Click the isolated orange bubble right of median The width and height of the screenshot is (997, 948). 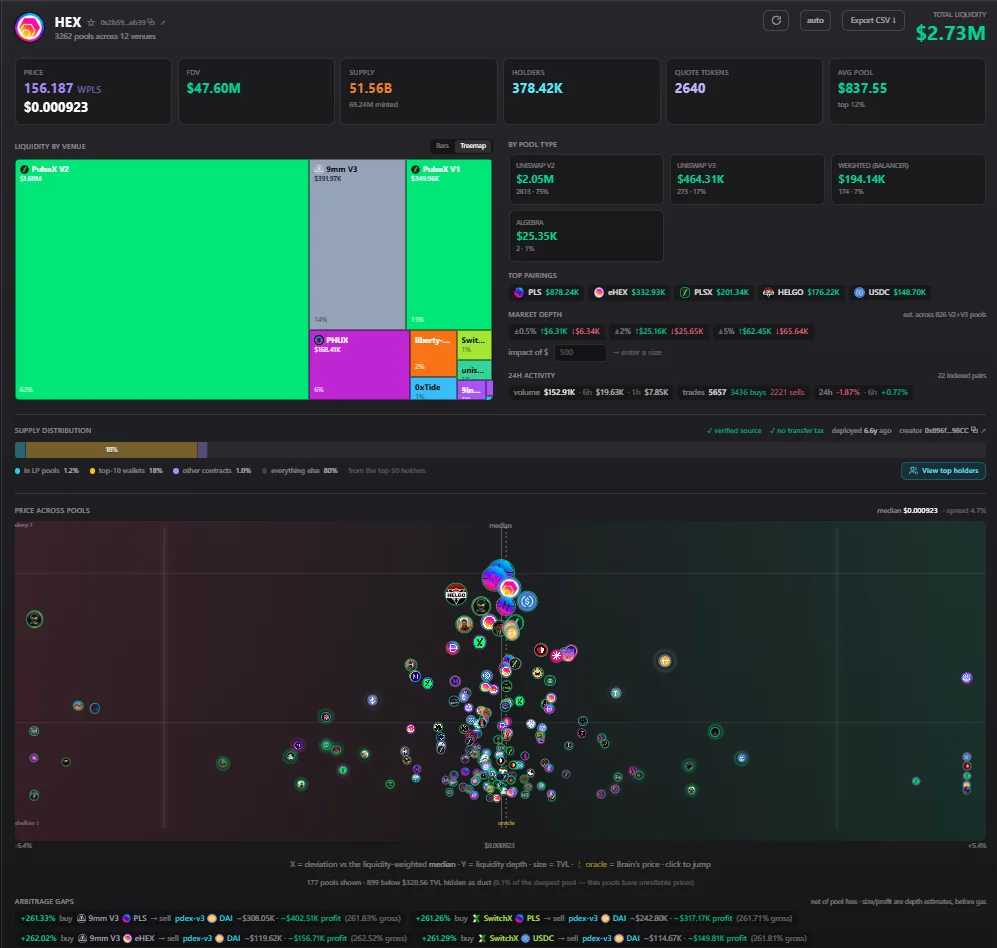[664, 661]
